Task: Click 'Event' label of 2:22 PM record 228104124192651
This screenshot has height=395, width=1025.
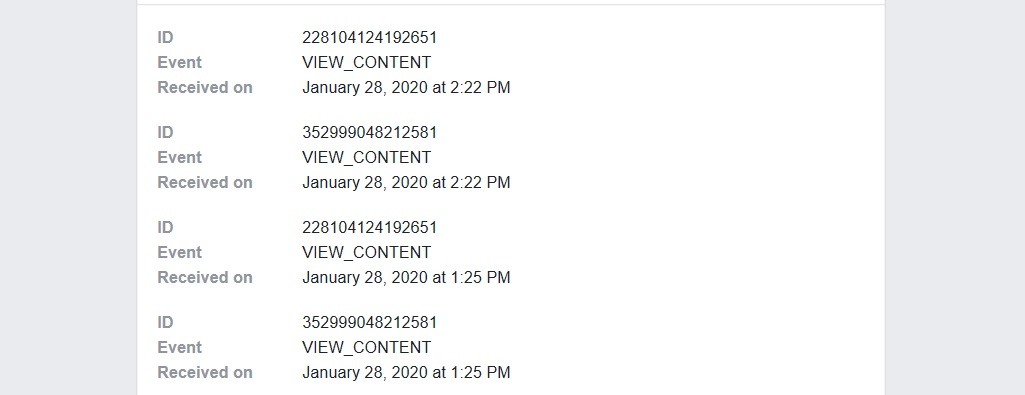Action: 180,63
